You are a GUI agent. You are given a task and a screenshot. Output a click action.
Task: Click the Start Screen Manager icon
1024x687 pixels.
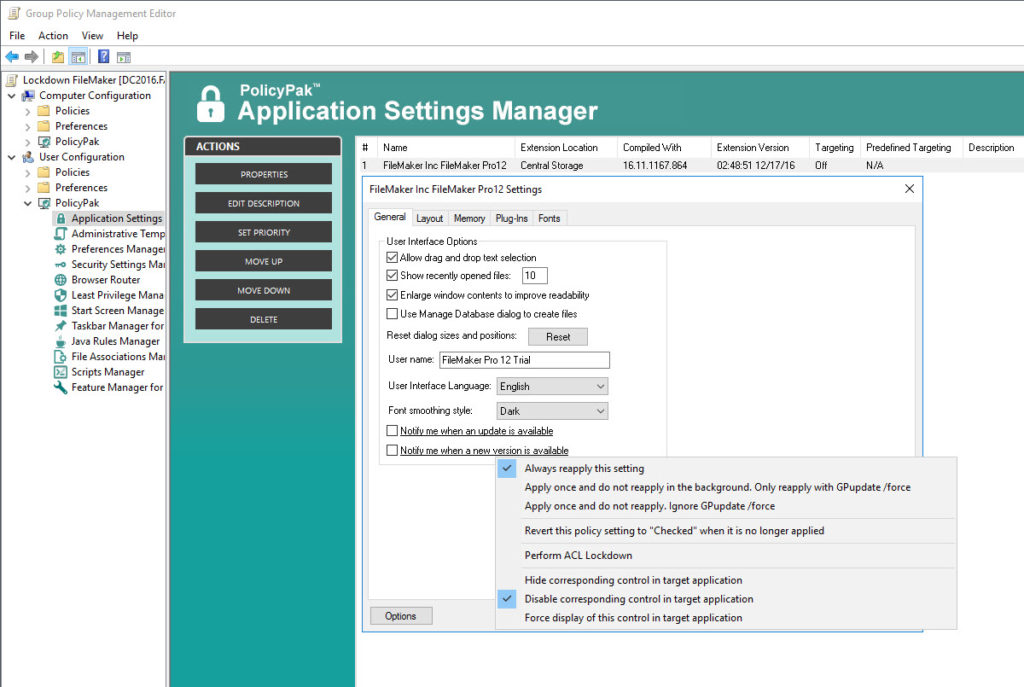click(x=61, y=310)
